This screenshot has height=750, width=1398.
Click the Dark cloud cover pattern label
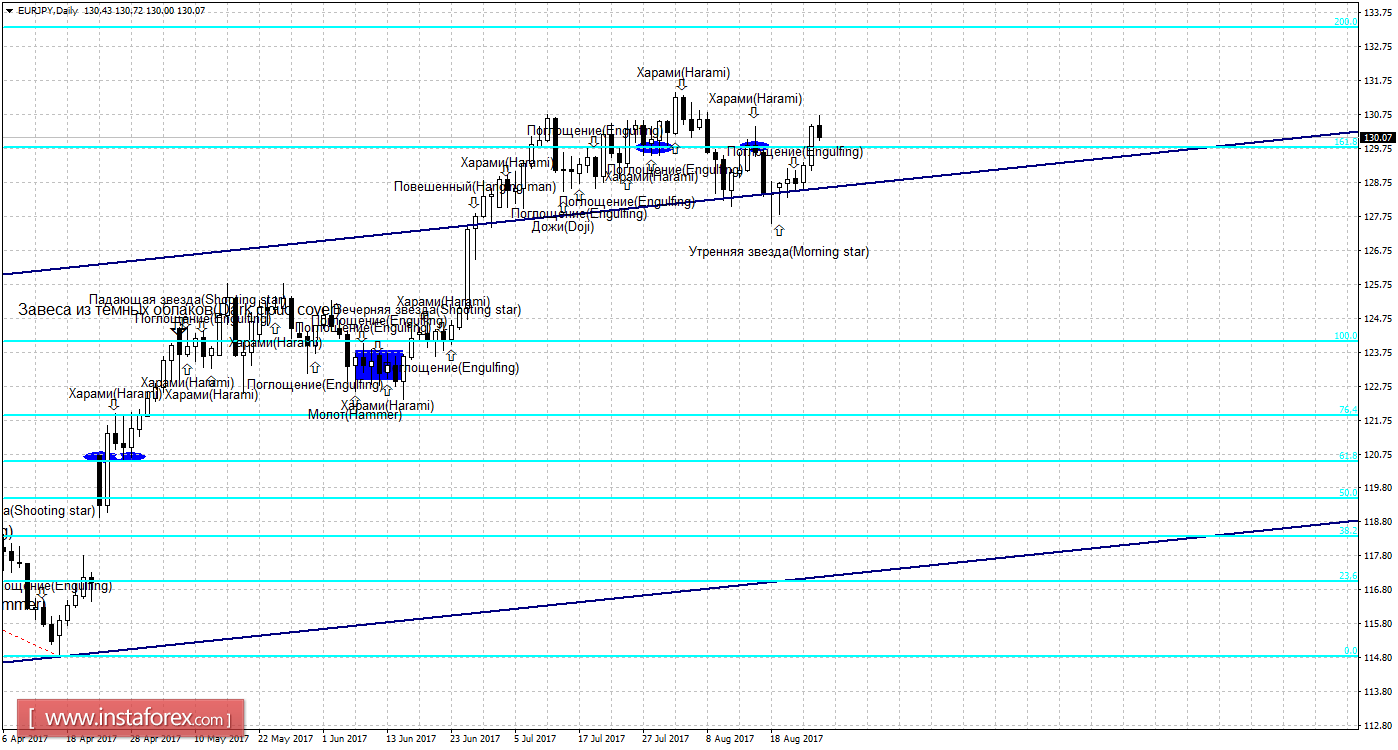point(179,309)
